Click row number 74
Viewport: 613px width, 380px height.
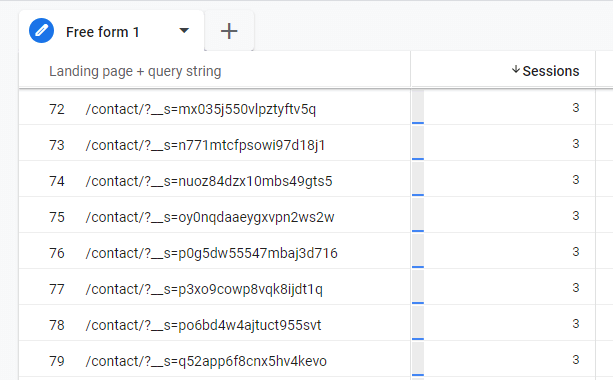pos(57,181)
